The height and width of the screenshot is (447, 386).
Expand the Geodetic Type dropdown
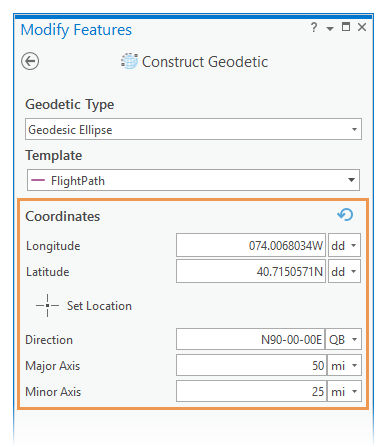(x=193, y=129)
